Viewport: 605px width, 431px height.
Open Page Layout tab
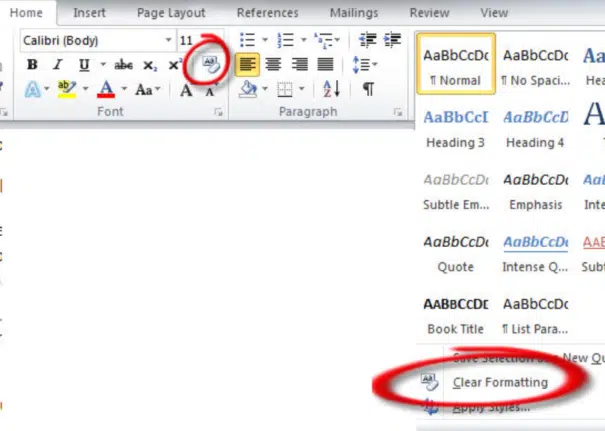[x=171, y=13]
